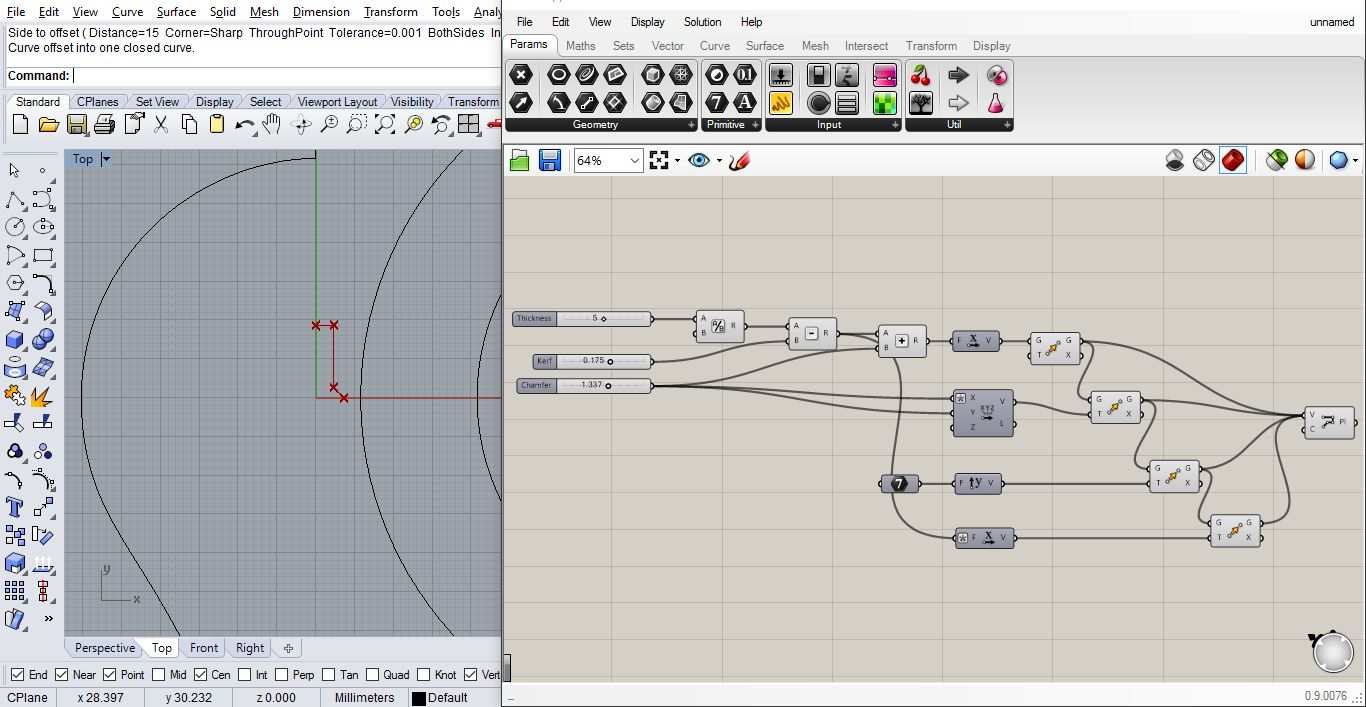
Task: Adjust the Thickness number slider
Action: point(584,319)
